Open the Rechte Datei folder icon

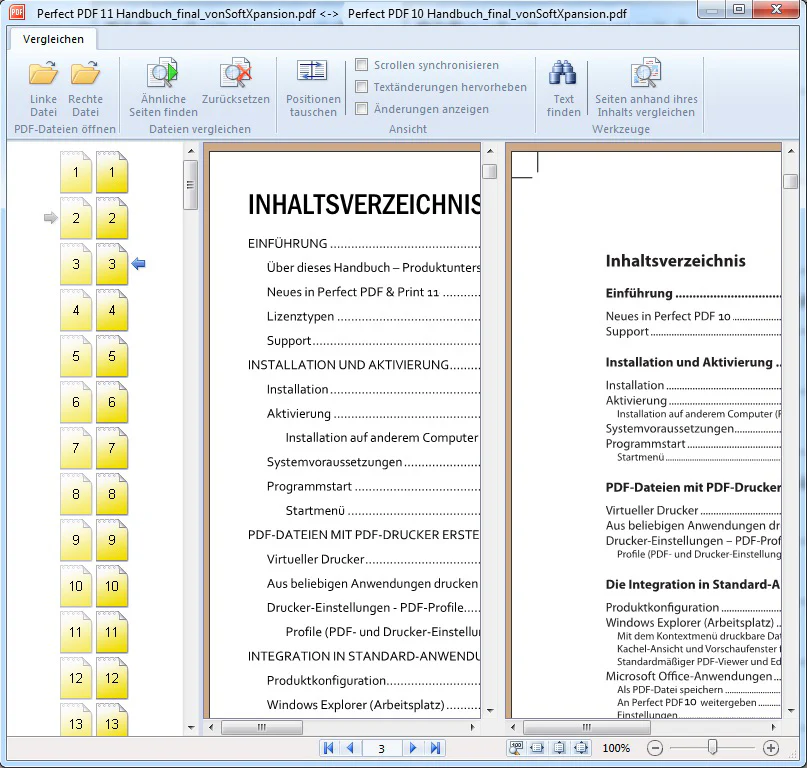pyautogui.click(x=85, y=74)
